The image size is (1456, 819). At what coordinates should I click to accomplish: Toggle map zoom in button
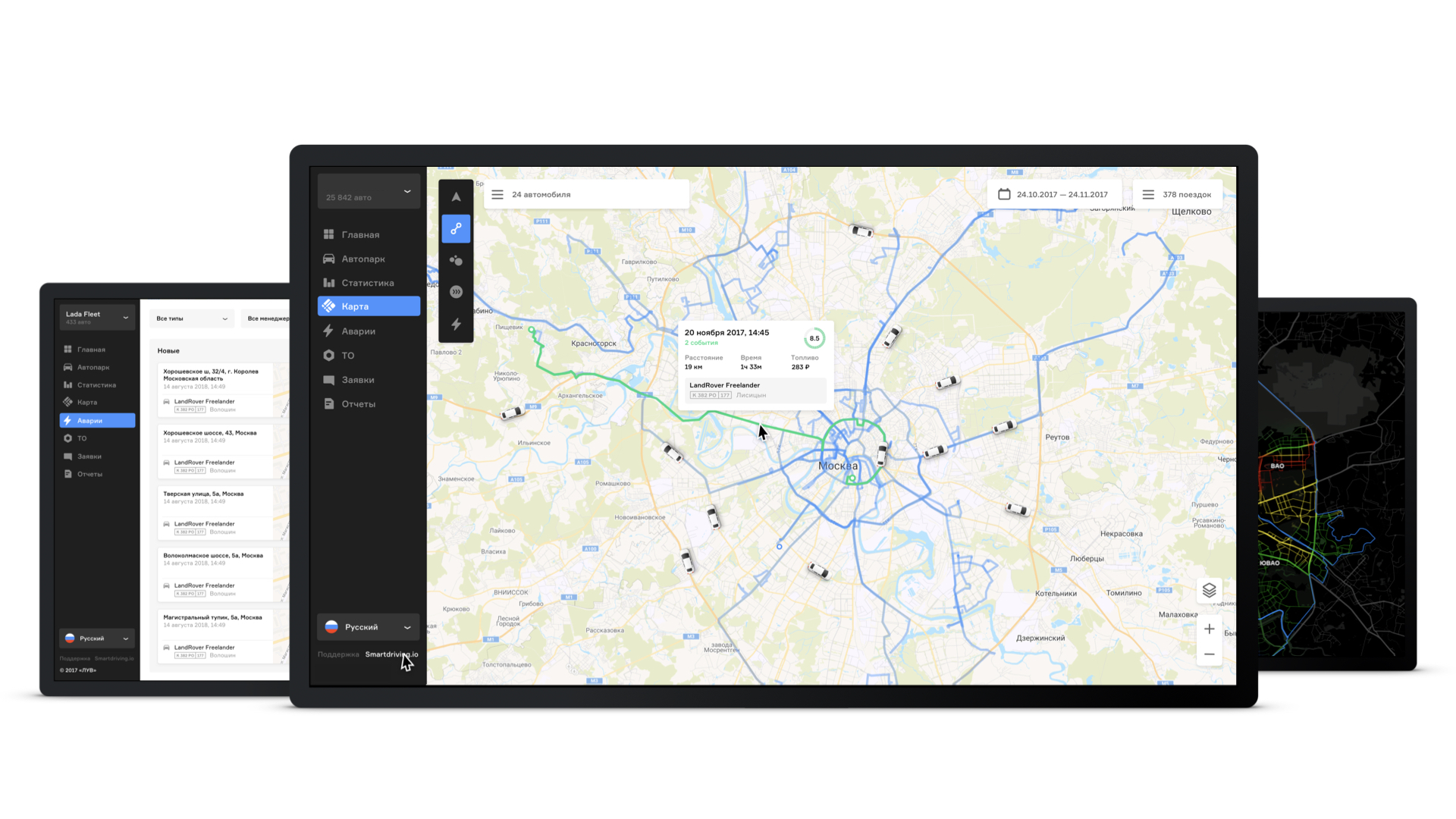(x=1210, y=629)
